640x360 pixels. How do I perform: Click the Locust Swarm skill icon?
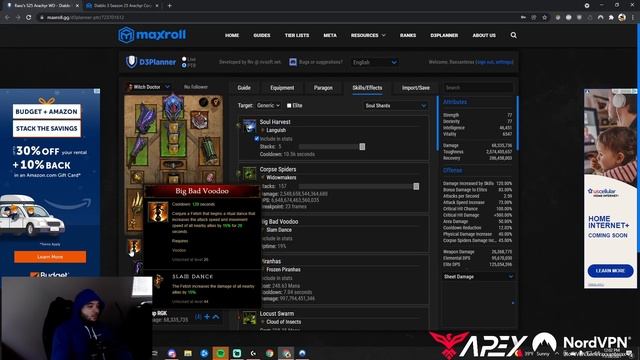click(250, 318)
